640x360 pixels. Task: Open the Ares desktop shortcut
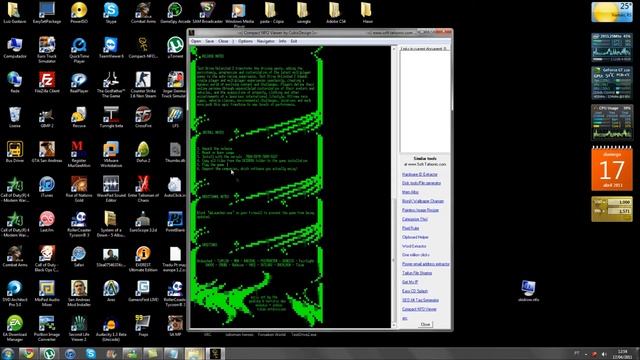(111, 291)
